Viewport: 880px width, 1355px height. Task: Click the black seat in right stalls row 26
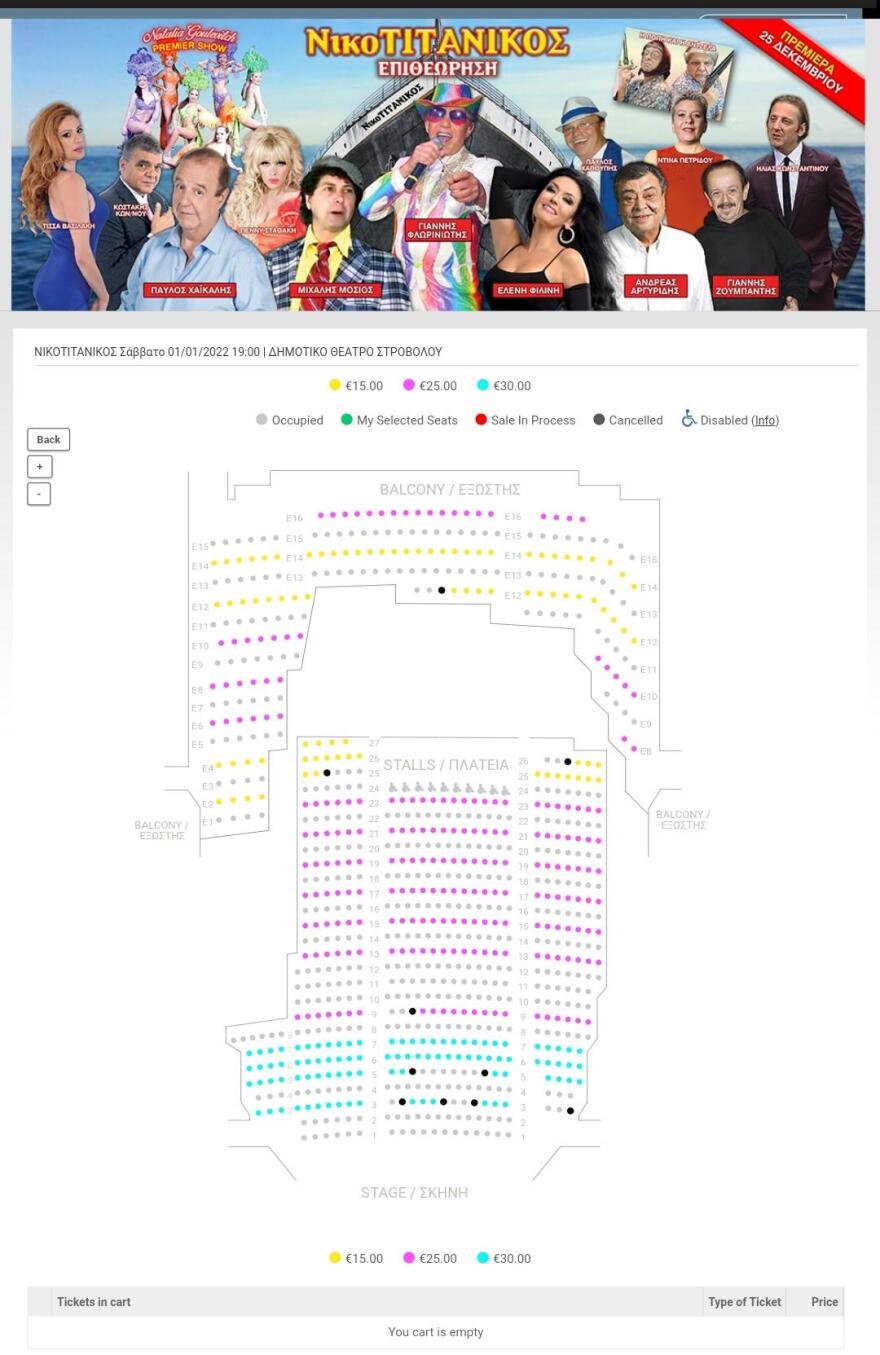click(x=568, y=762)
